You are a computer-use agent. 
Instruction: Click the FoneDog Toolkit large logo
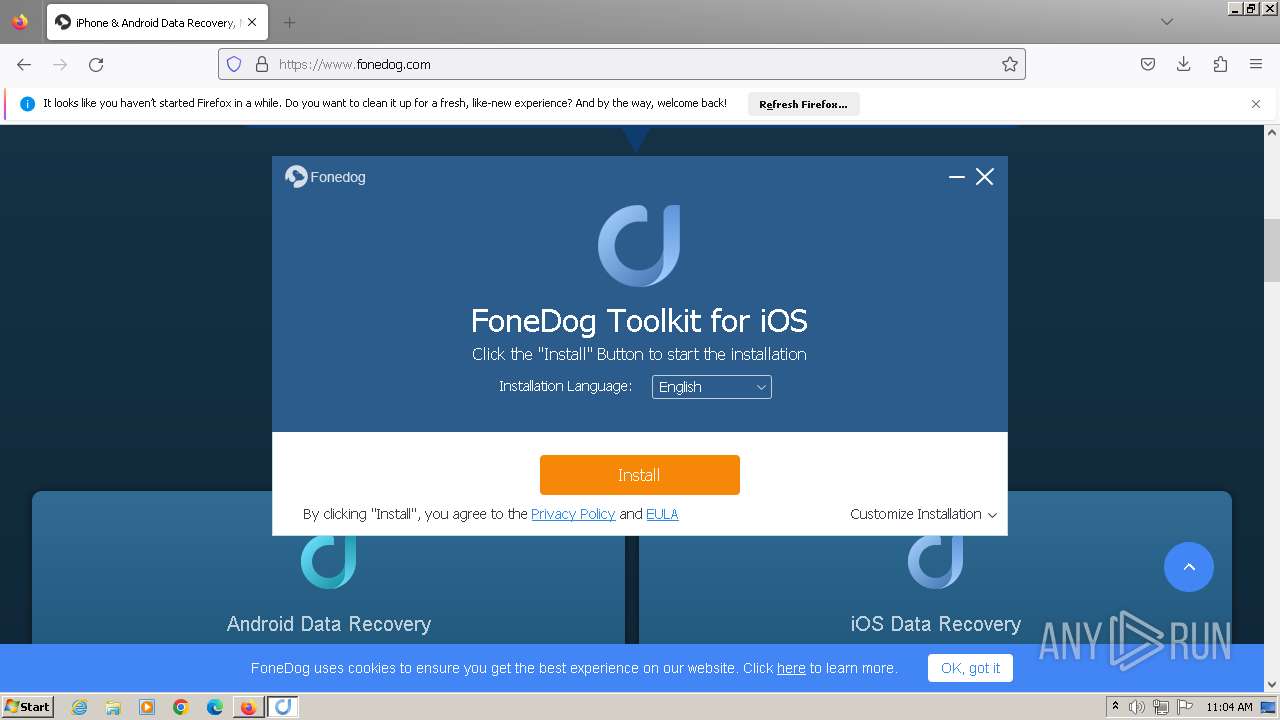click(x=639, y=246)
